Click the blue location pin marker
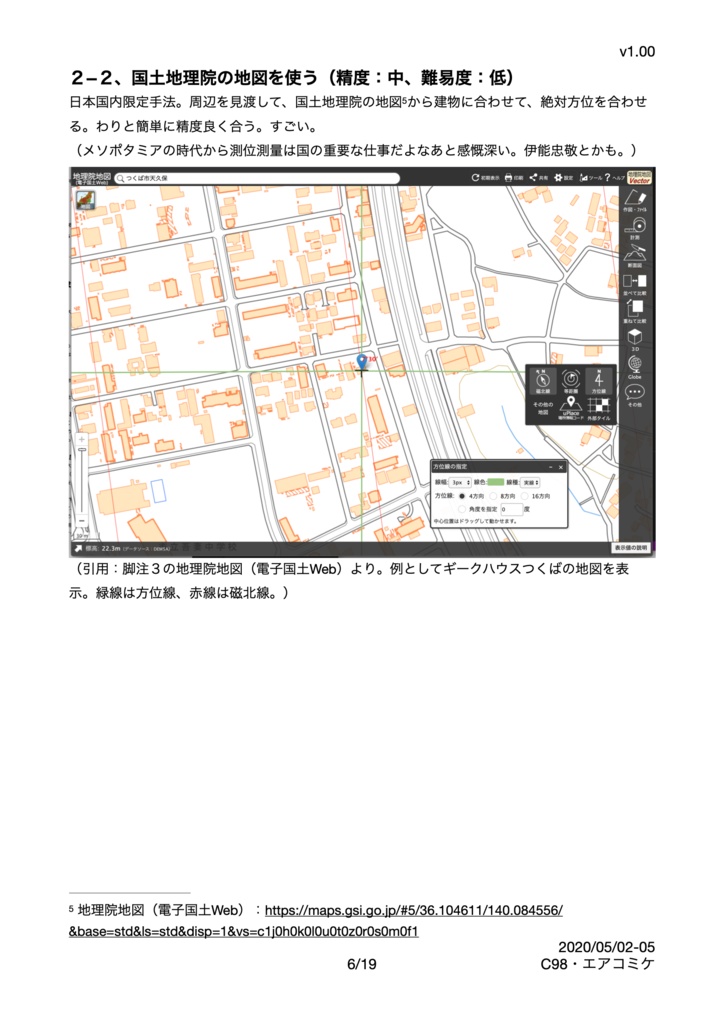The height and width of the screenshot is (1024, 724). [x=362, y=362]
